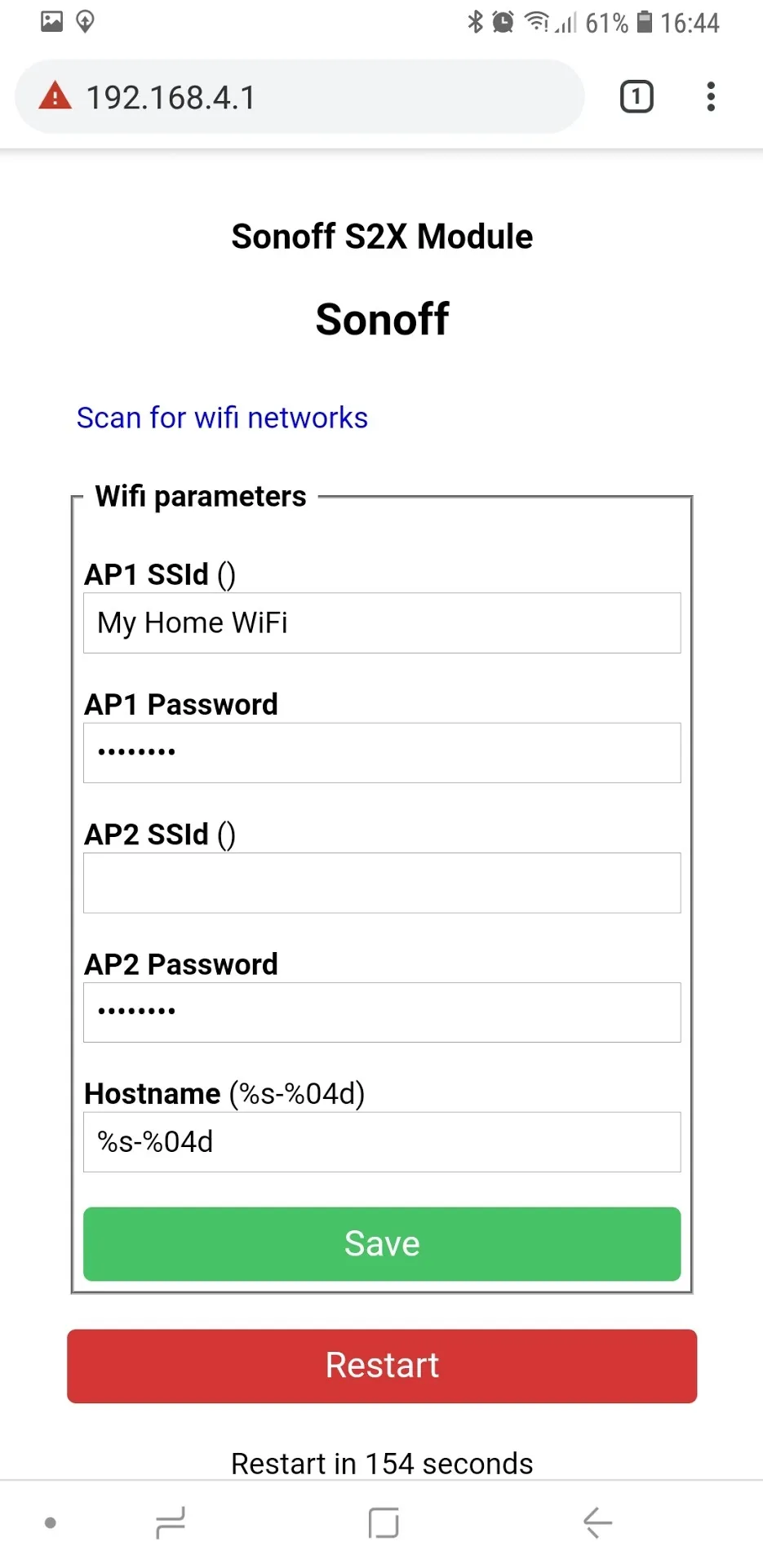The height and width of the screenshot is (1568, 763).
Task: Open the recent apps navigation button
Action: point(169,1521)
